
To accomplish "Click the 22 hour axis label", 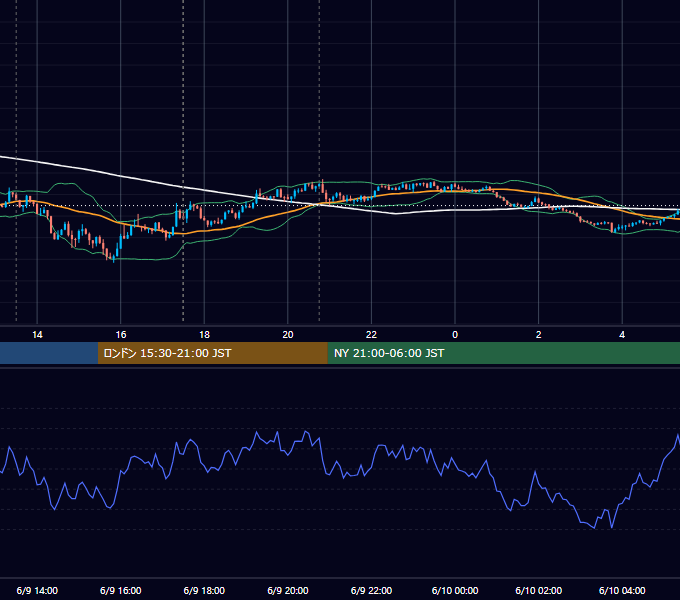I will pos(371,335).
